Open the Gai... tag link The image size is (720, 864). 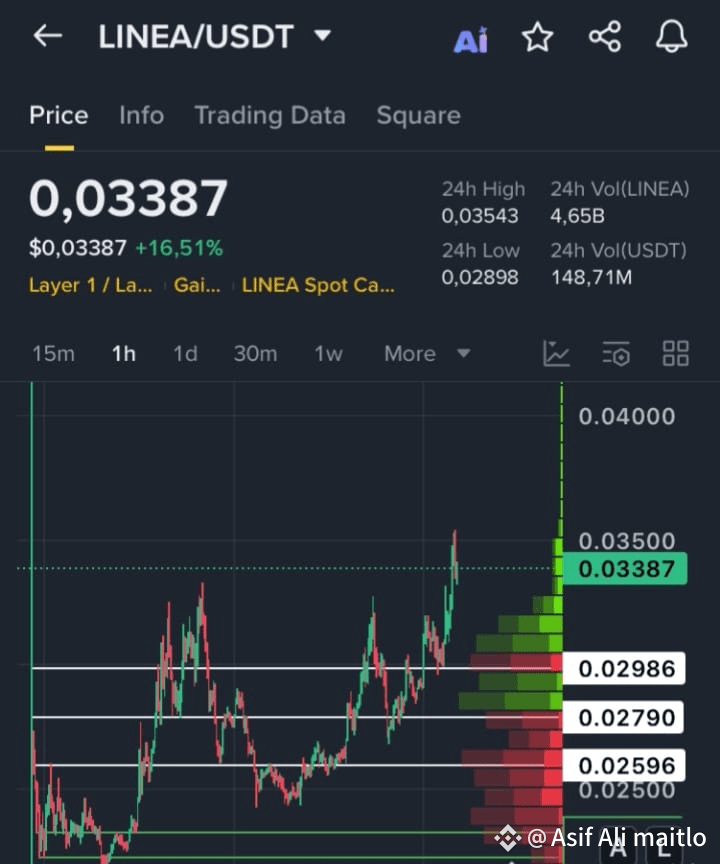click(197, 285)
